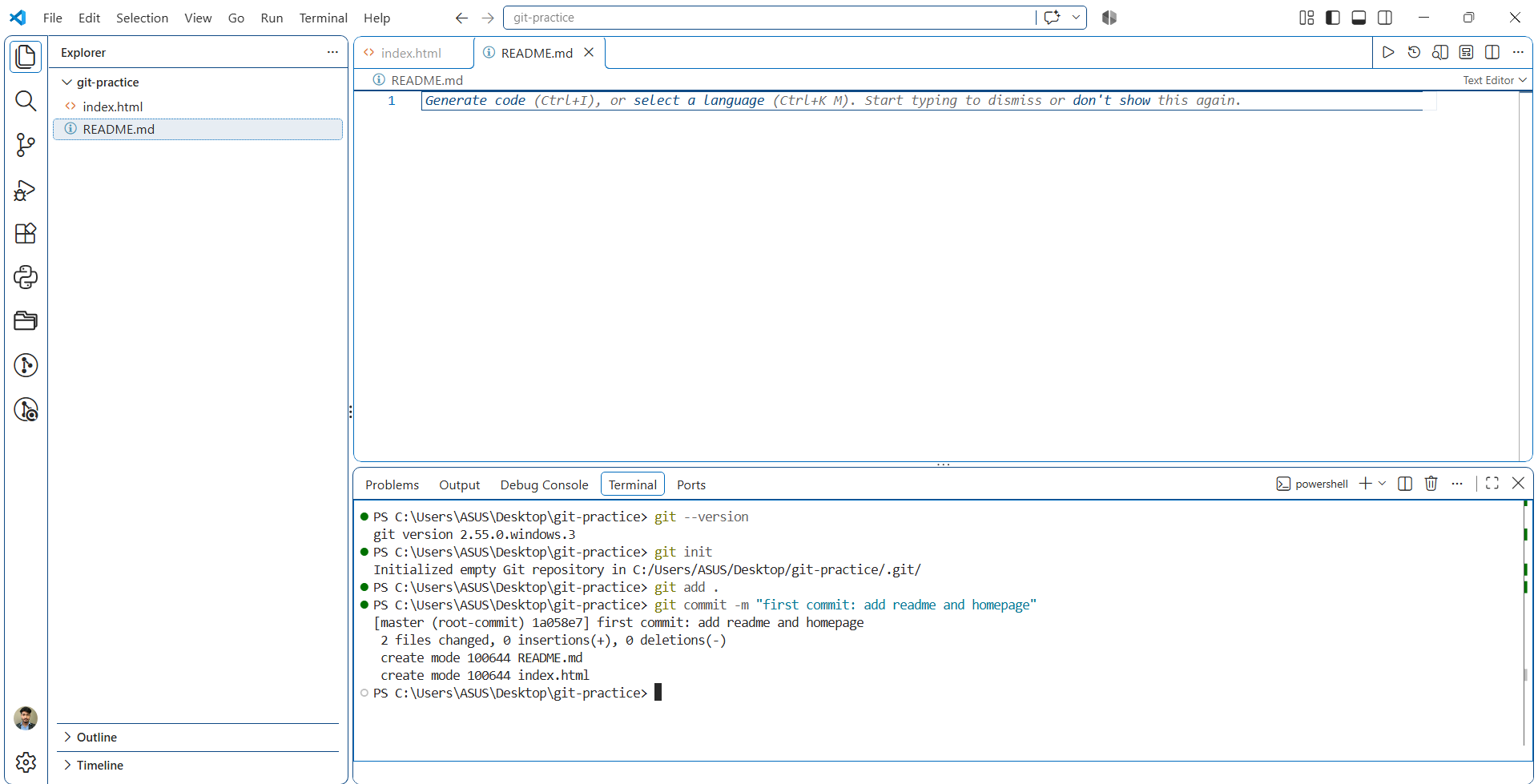Open the Search view in activity bar
The width and height of the screenshot is (1538, 784).
(26, 101)
